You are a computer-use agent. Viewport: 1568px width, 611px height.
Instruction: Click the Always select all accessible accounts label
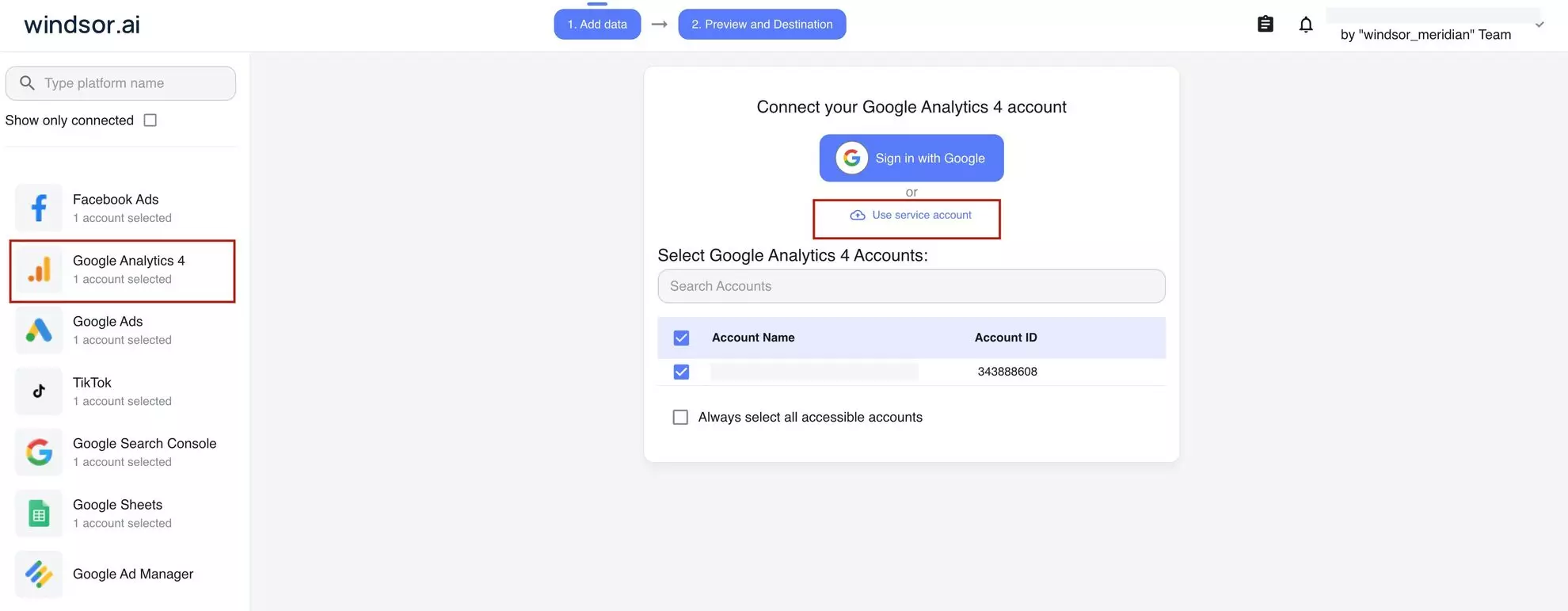pyautogui.click(x=810, y=418)
